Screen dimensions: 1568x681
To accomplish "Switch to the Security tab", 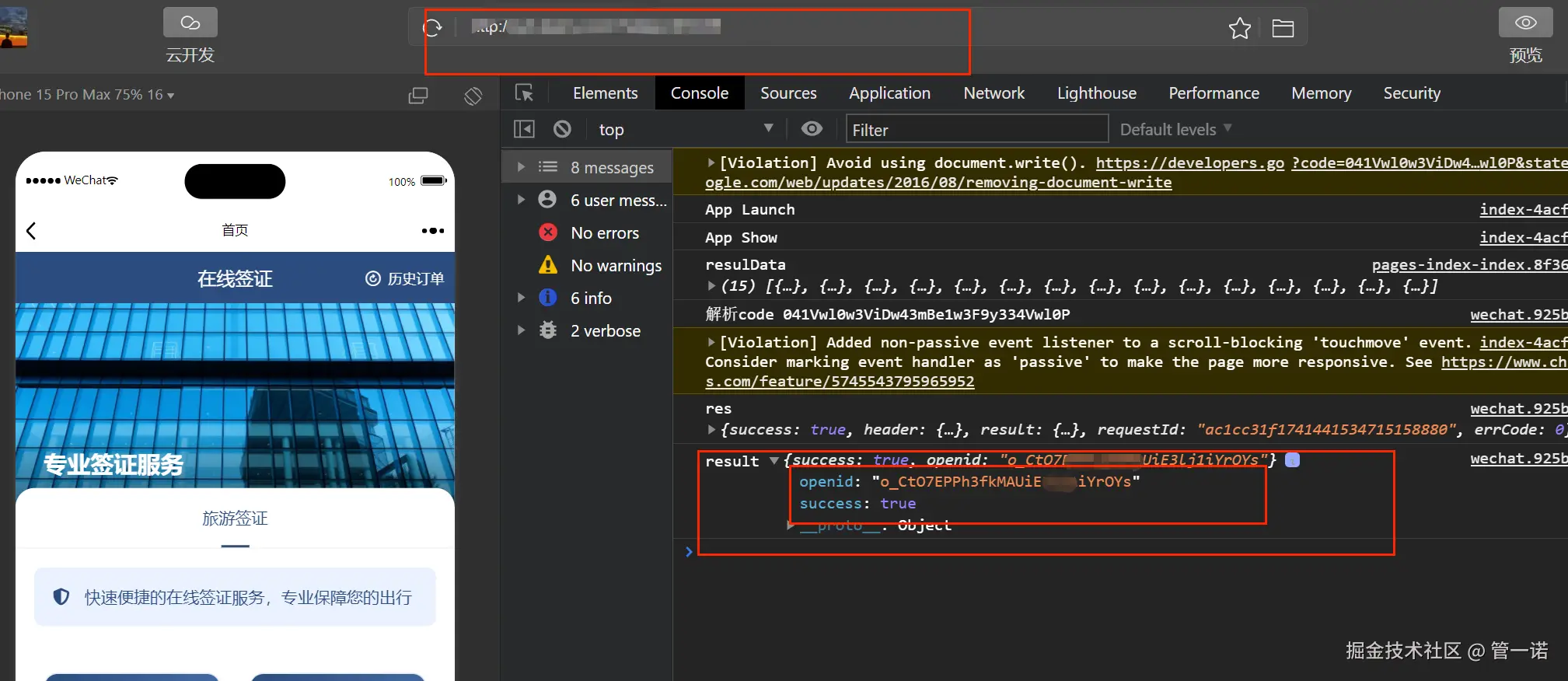I will pyautogui.click(x=1412, y=93).
